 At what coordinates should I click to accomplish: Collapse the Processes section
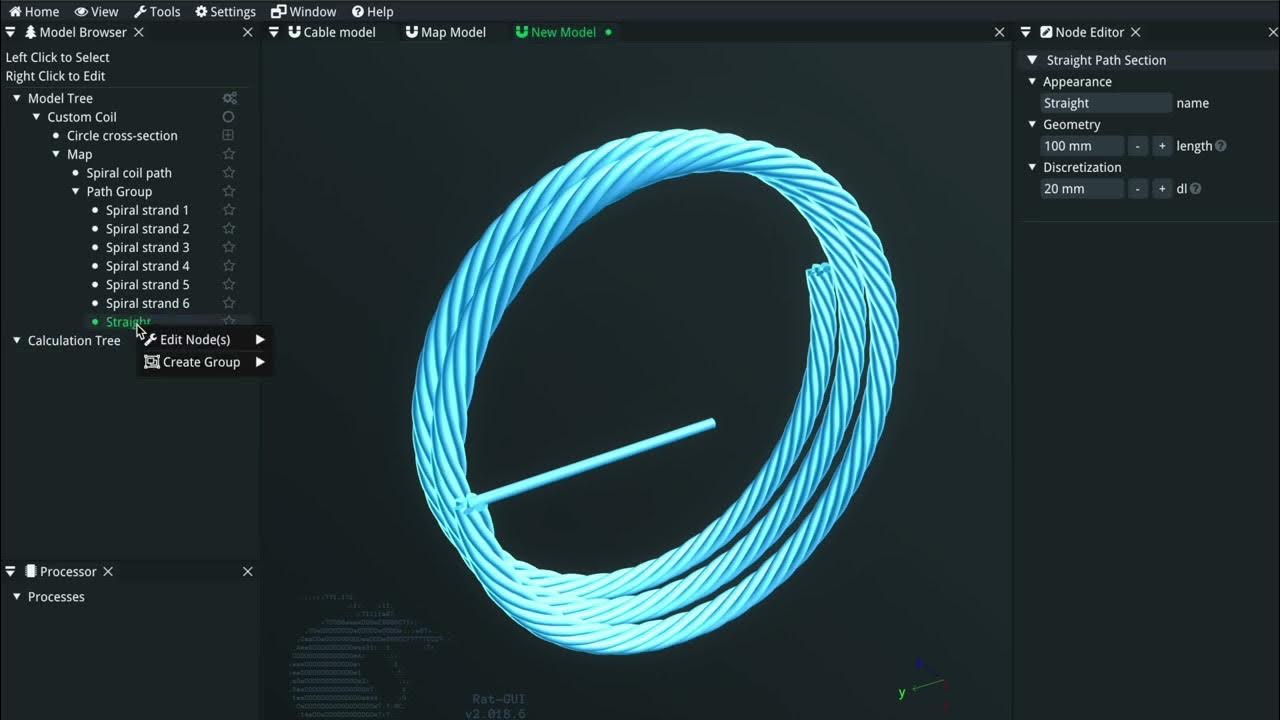click(17, 597)
